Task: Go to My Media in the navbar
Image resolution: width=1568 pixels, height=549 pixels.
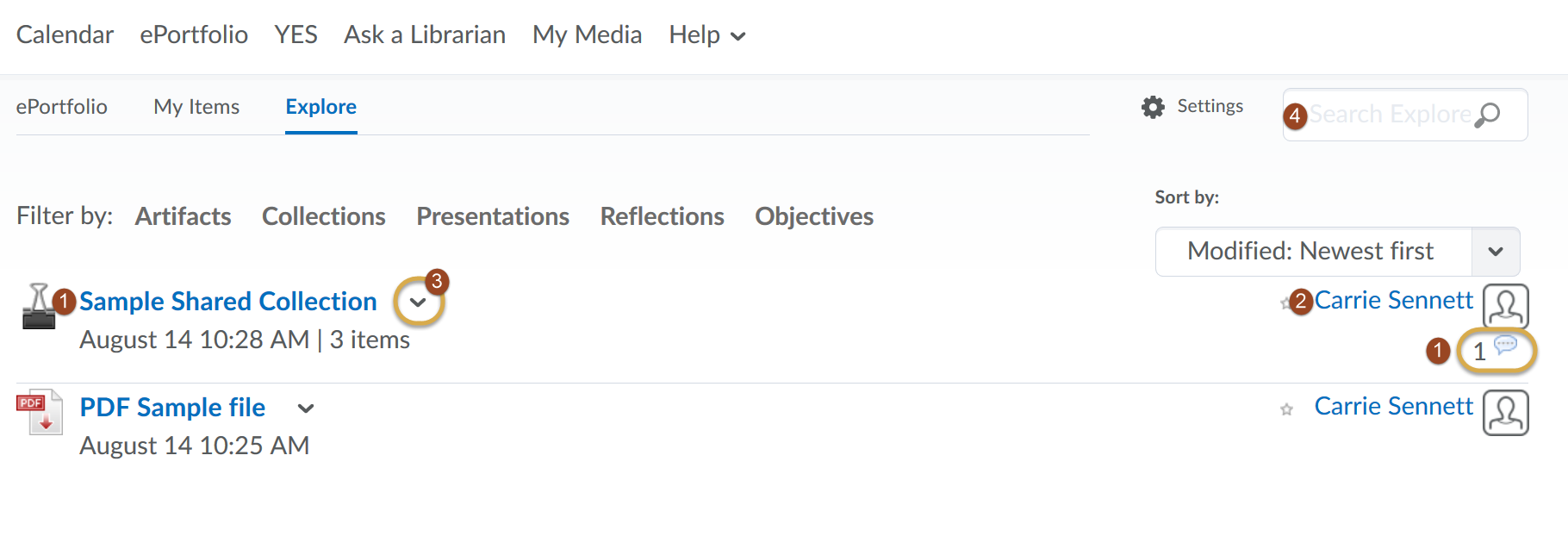Action: click(x=587, y=34)
